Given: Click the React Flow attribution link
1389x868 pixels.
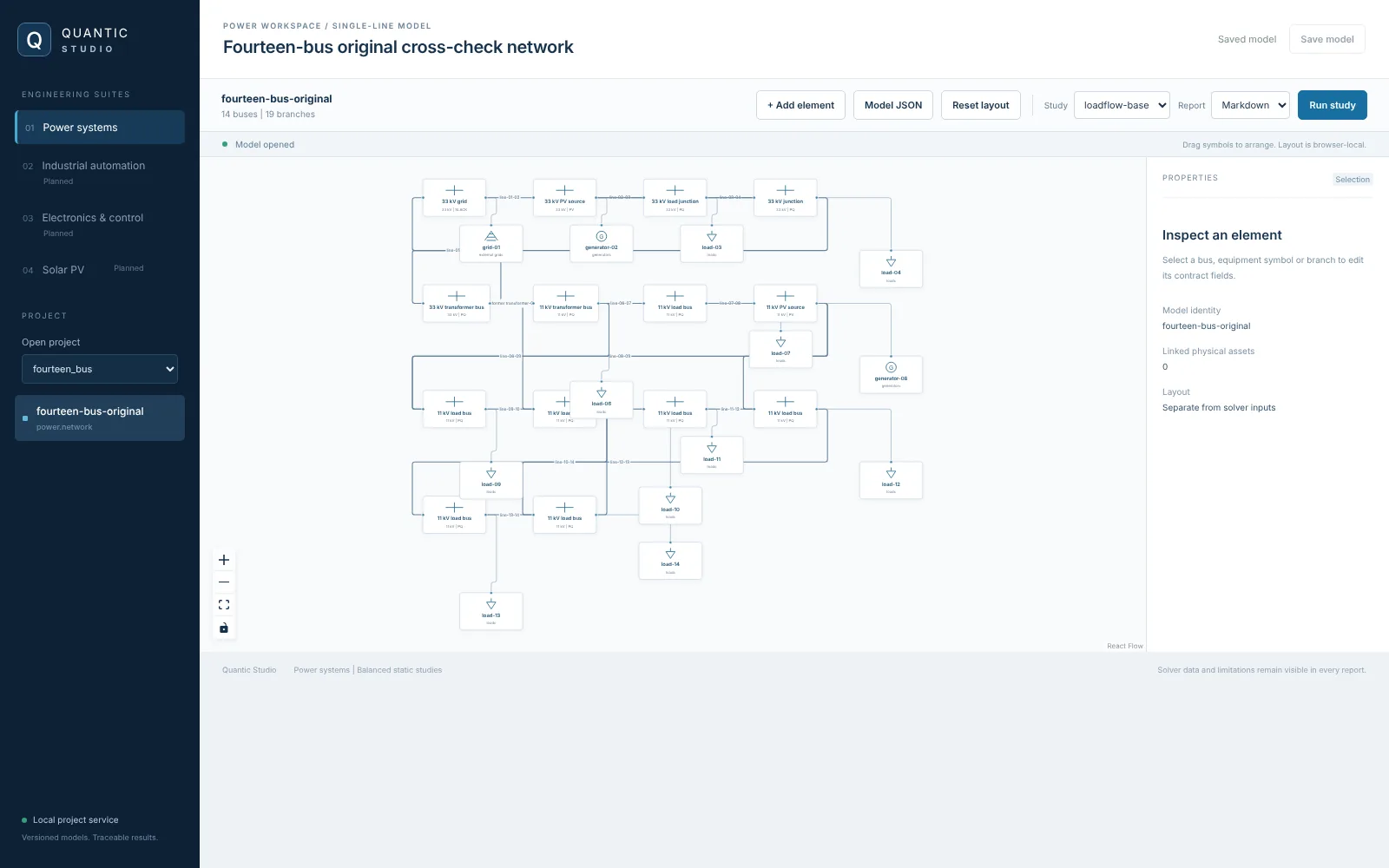Looking at the screenshot, I should [x=1125, y=646].
